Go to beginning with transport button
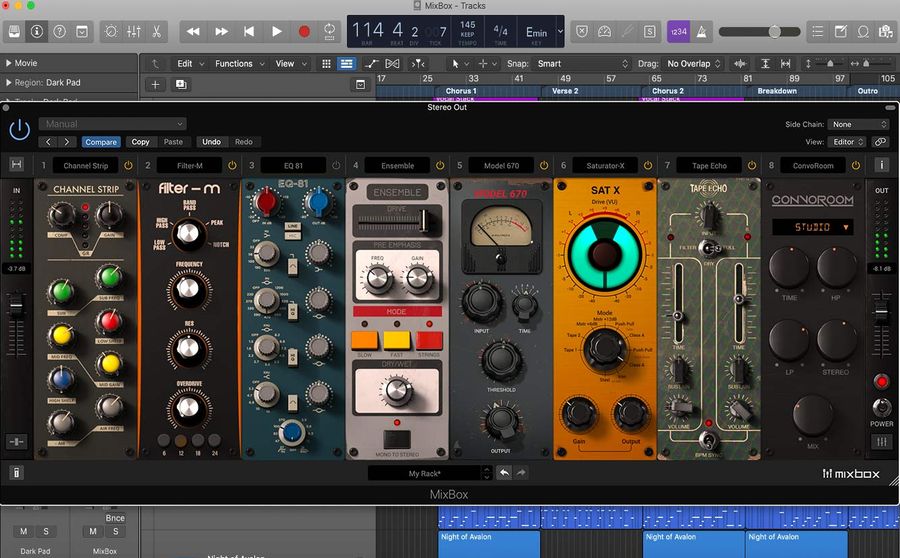The height and width of the screenshot is (558, 900). pyautogui.click(x=249, y=32)
